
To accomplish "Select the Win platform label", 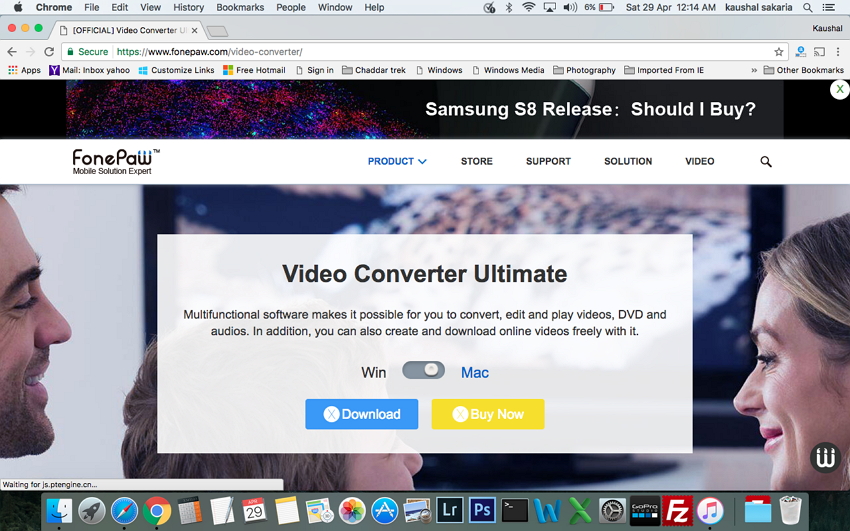I will point(374,373).
